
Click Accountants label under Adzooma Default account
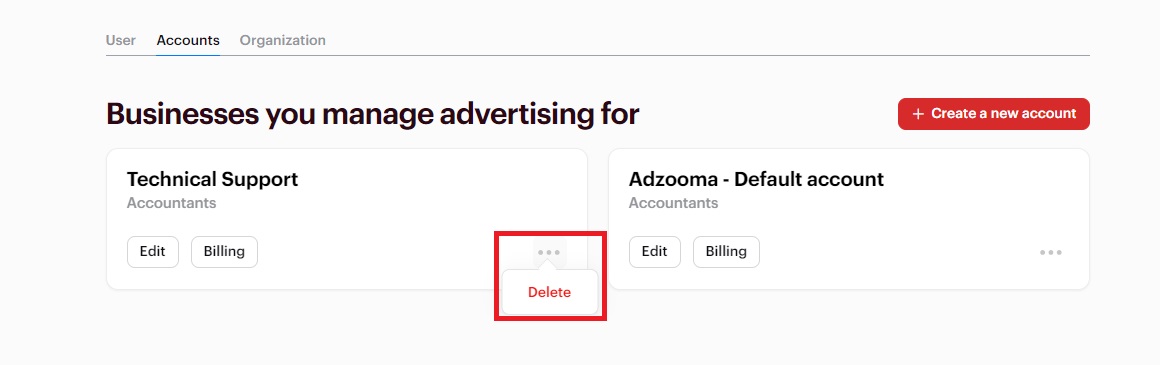tap(673, 203)
